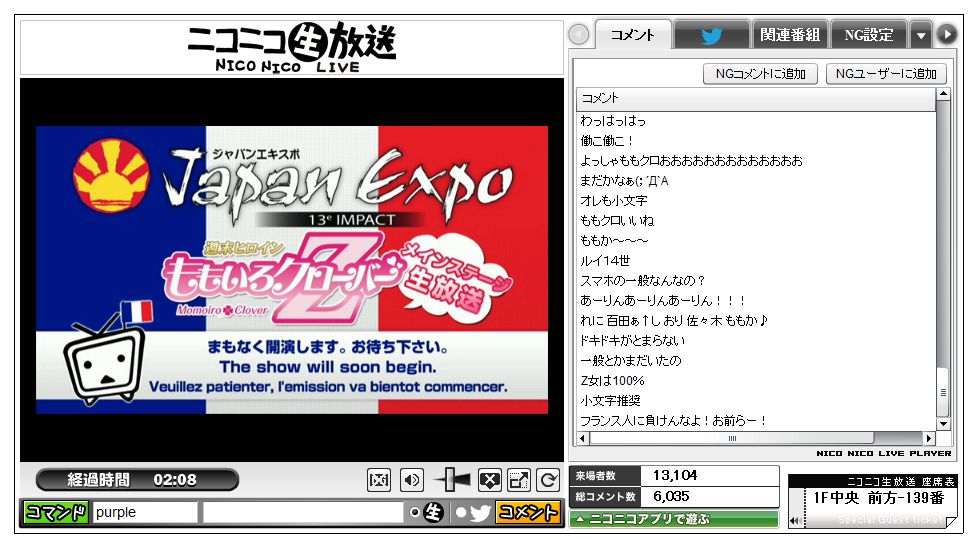Move tabs left with the round grey arrow button

click(579, 34)
